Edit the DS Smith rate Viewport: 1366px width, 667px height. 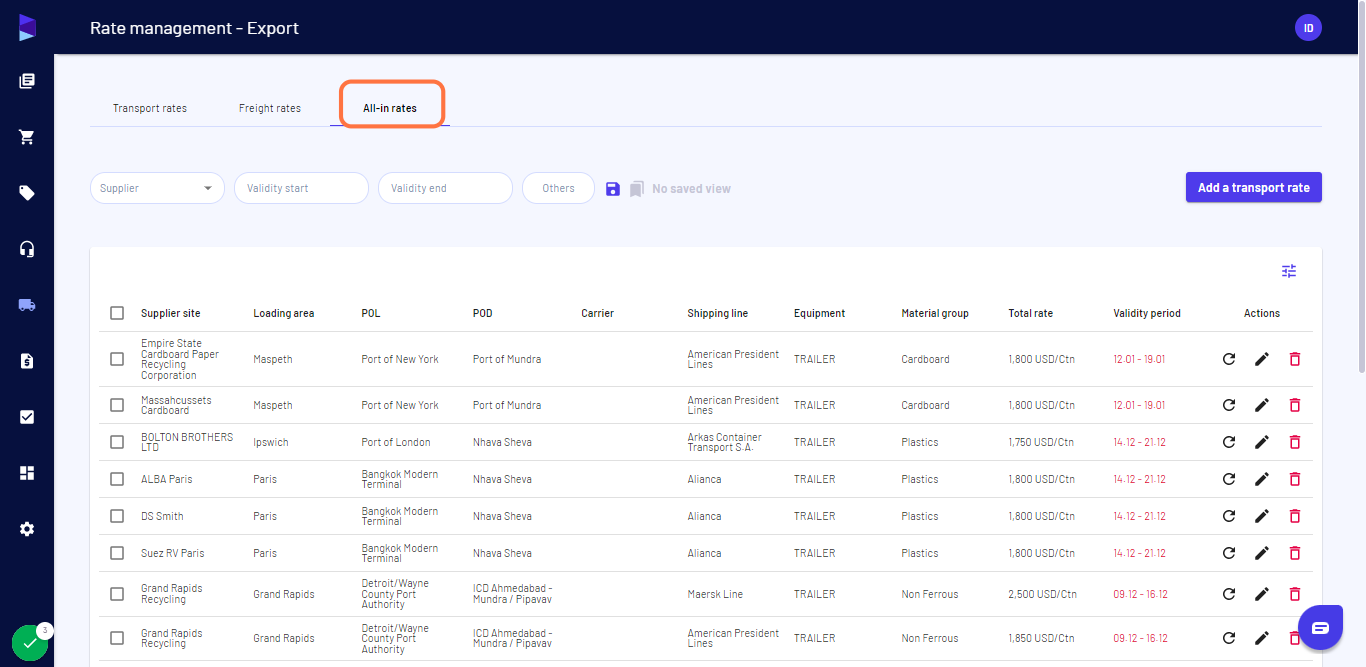pyautogui.click(x=1262, y=516)
